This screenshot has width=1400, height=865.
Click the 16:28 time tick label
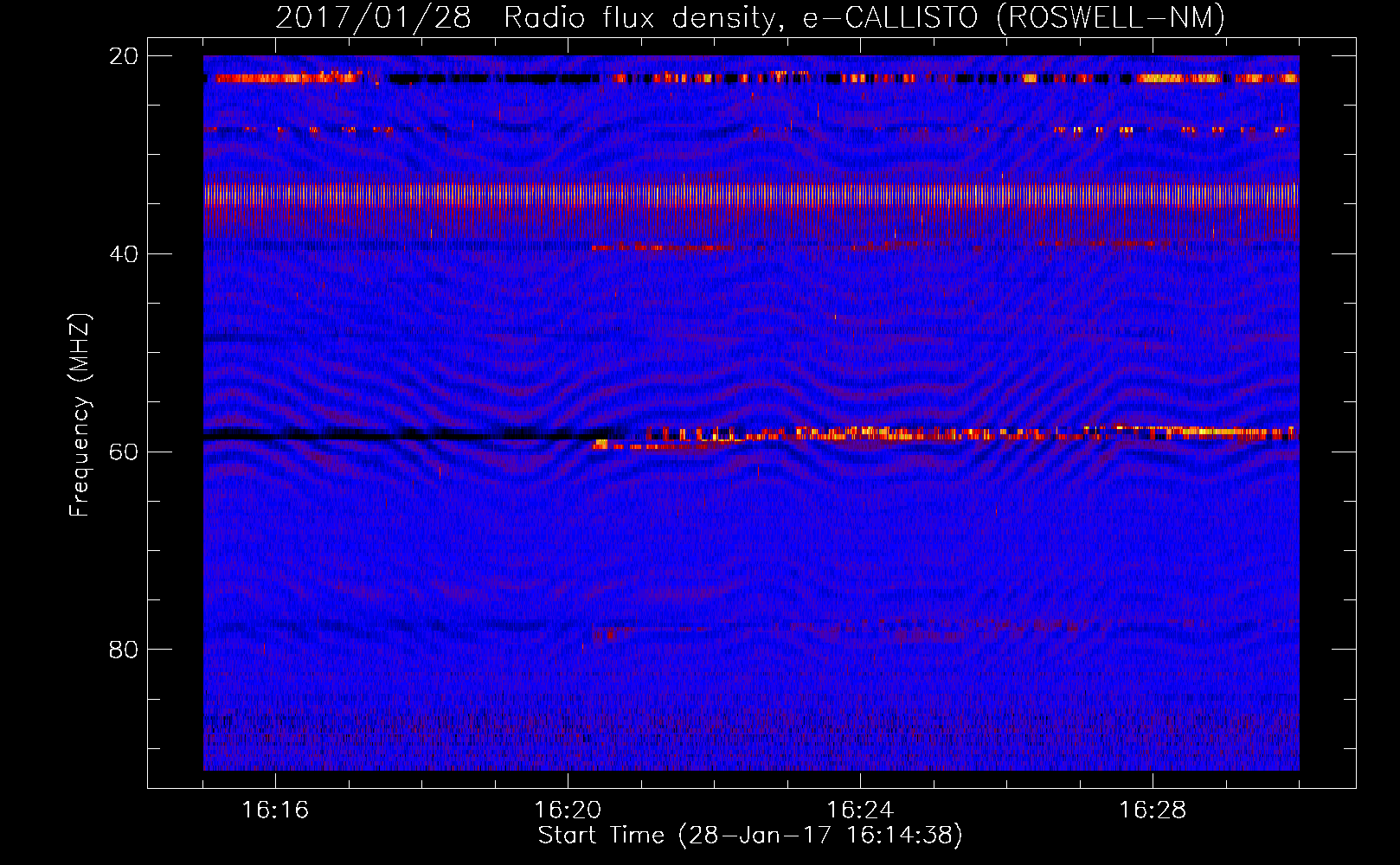[1153, 811]
